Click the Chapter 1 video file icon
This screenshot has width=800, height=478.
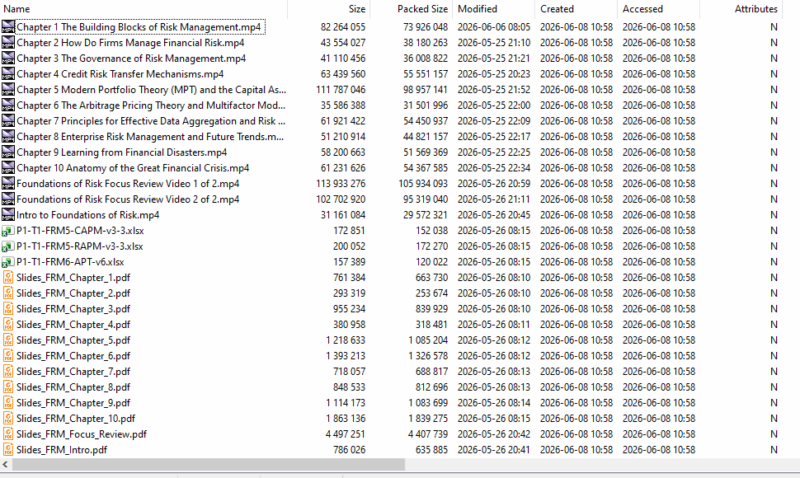click(x=8, y=27)
